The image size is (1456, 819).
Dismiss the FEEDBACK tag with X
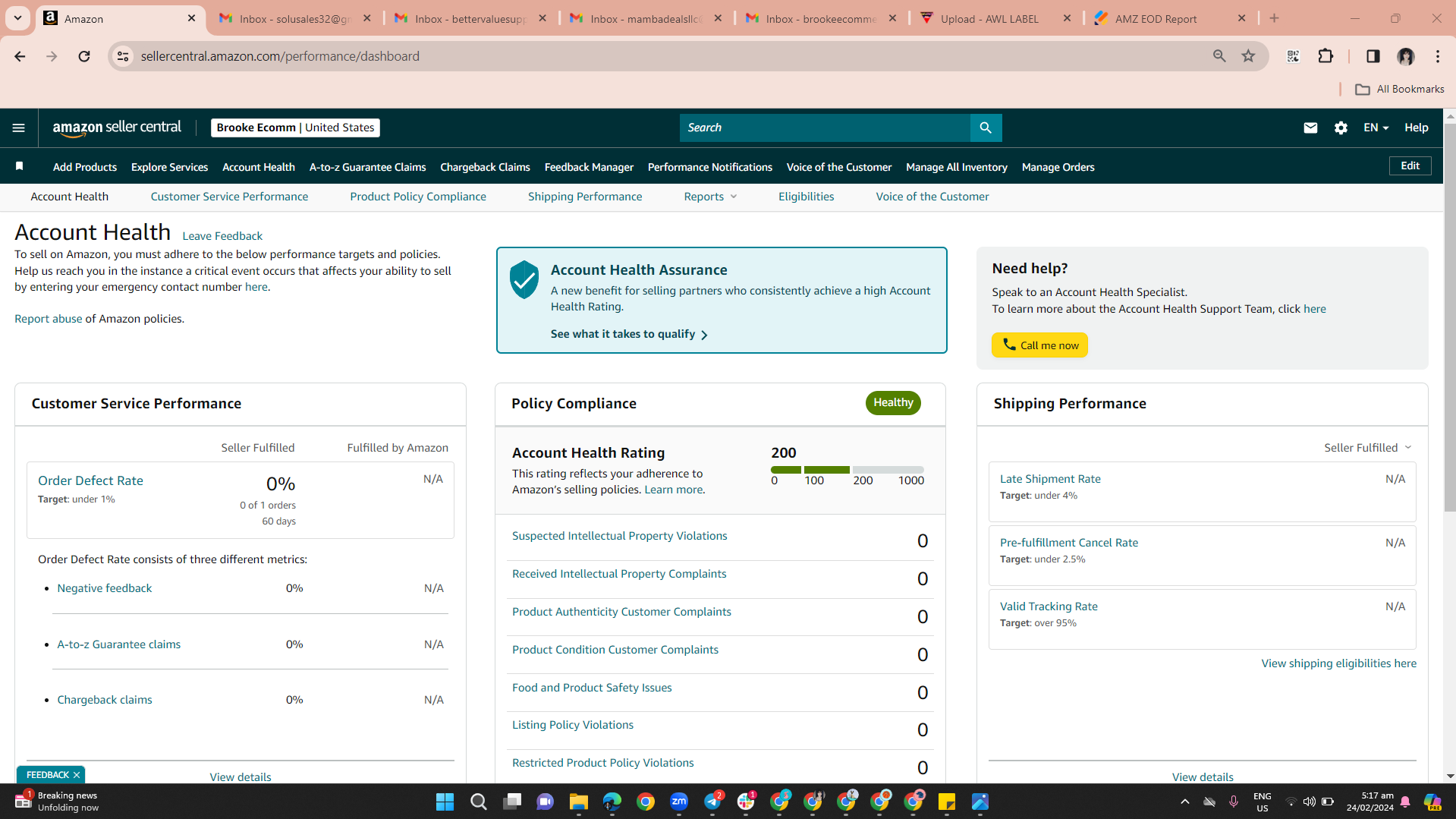click(77, 775)
